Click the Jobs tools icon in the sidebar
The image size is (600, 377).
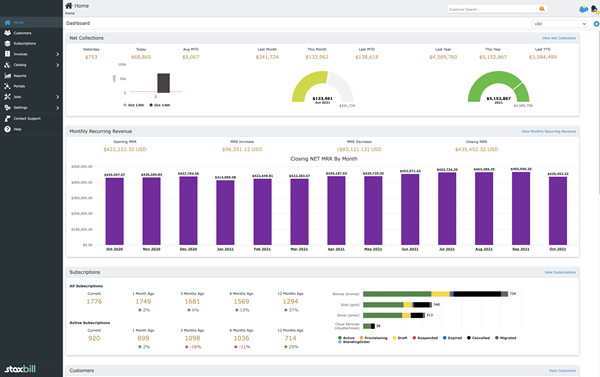tap(7, 97)
